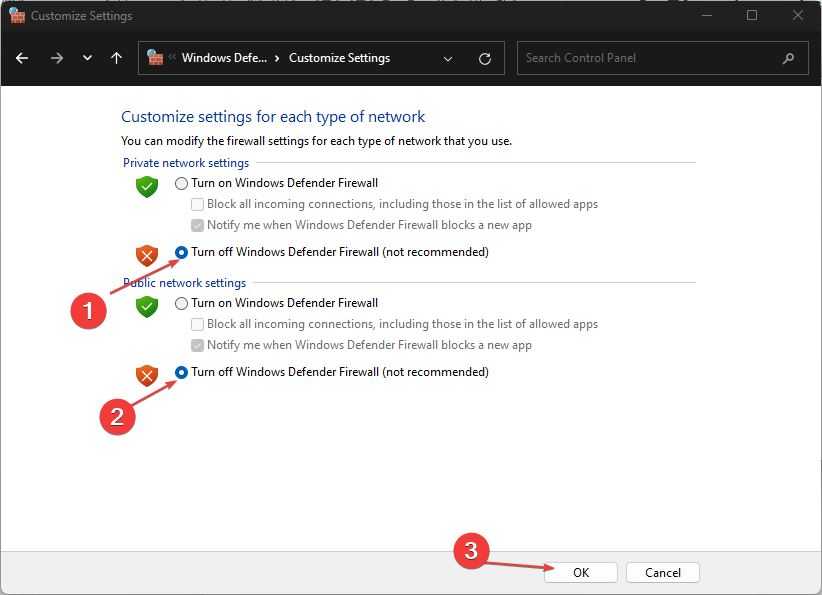The width and height of the screenshot is (822, 595).
Task: Refresh the Customize Settings page
Action: (485, 58)
